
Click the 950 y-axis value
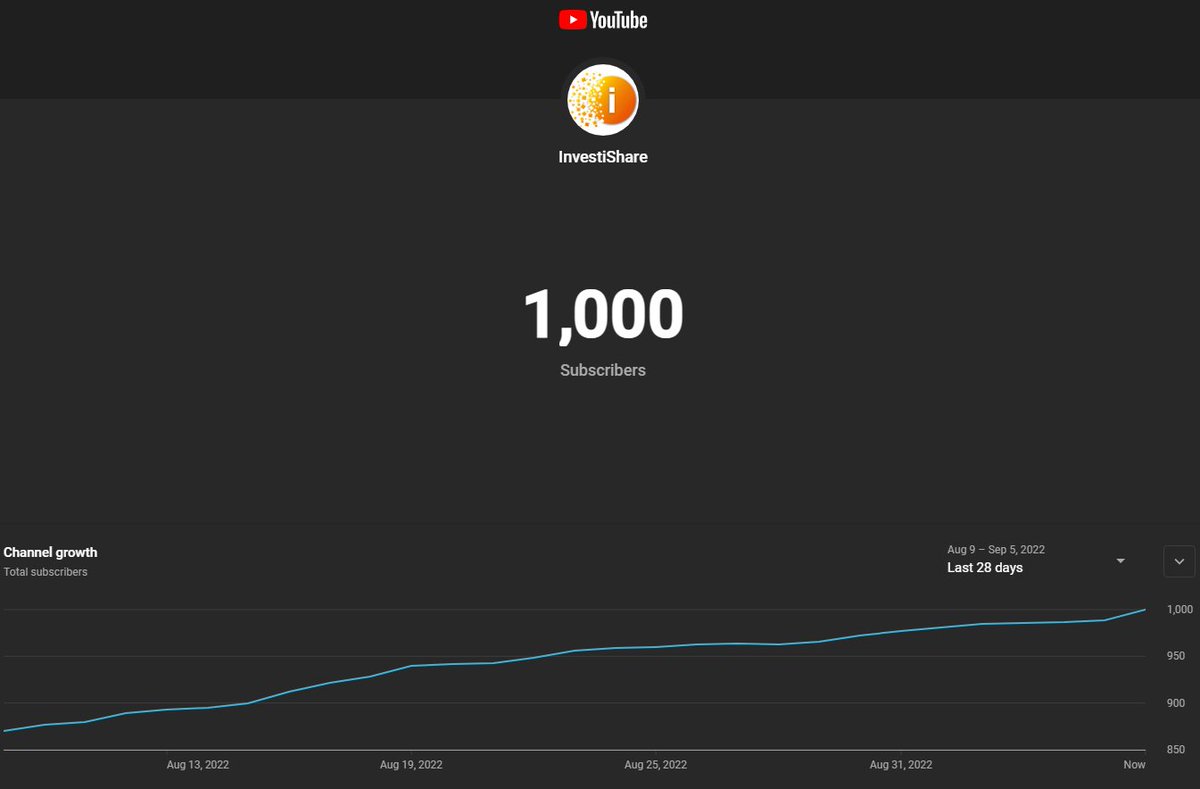(x=1176, y=656)
